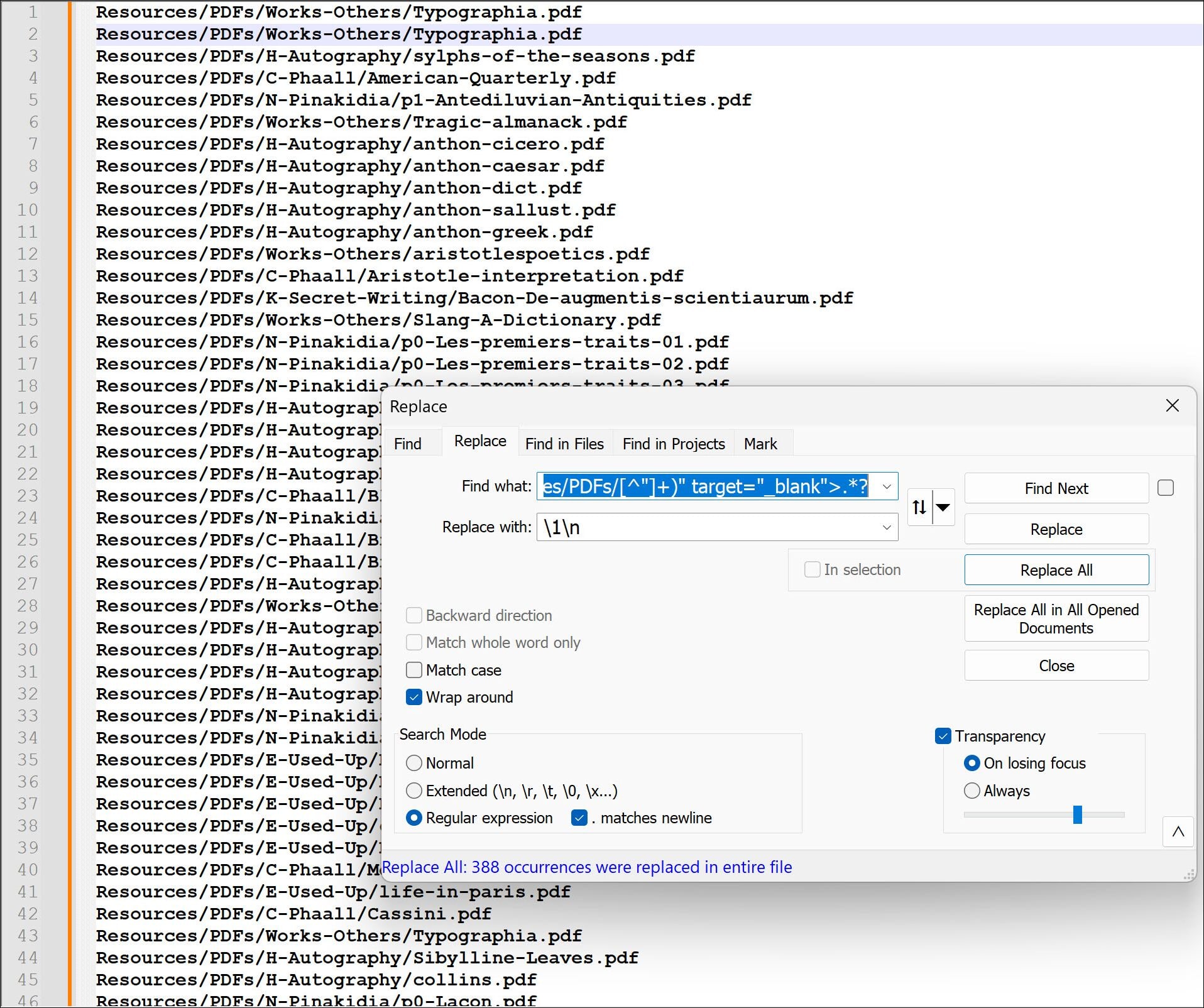The image size is (1204, 1008).
Task: Disable the Transparency checkbox
Action: point(943,736)
